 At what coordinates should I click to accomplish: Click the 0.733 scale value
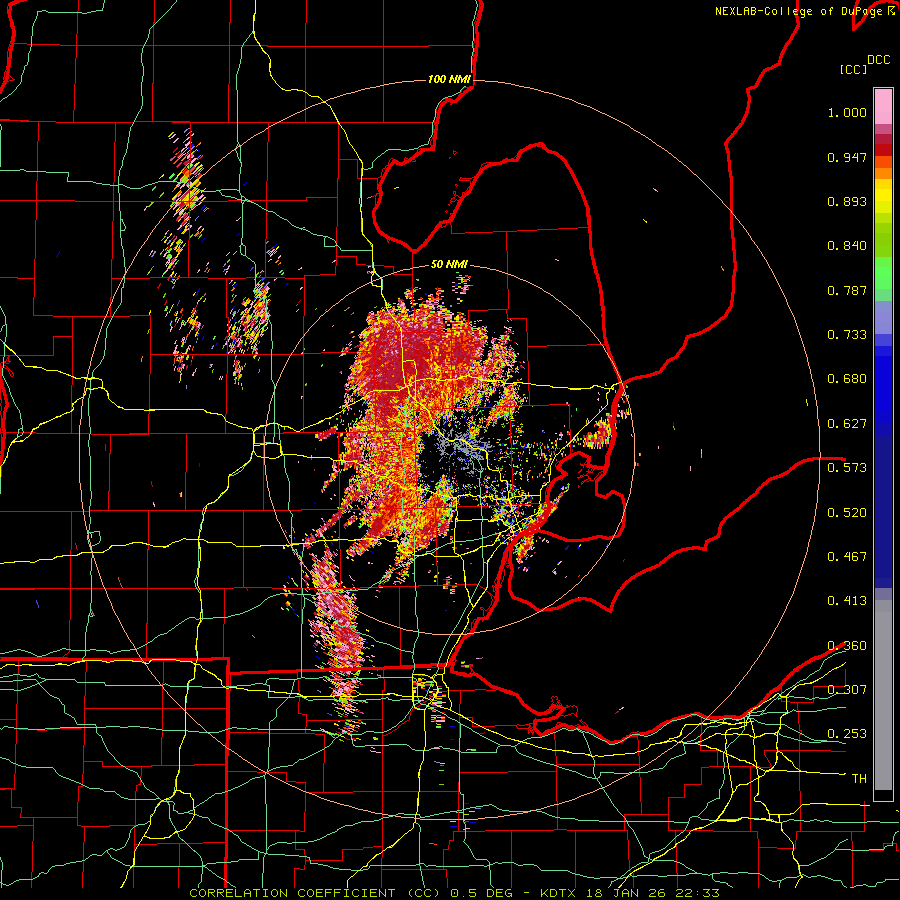click(x=847, y=335)
